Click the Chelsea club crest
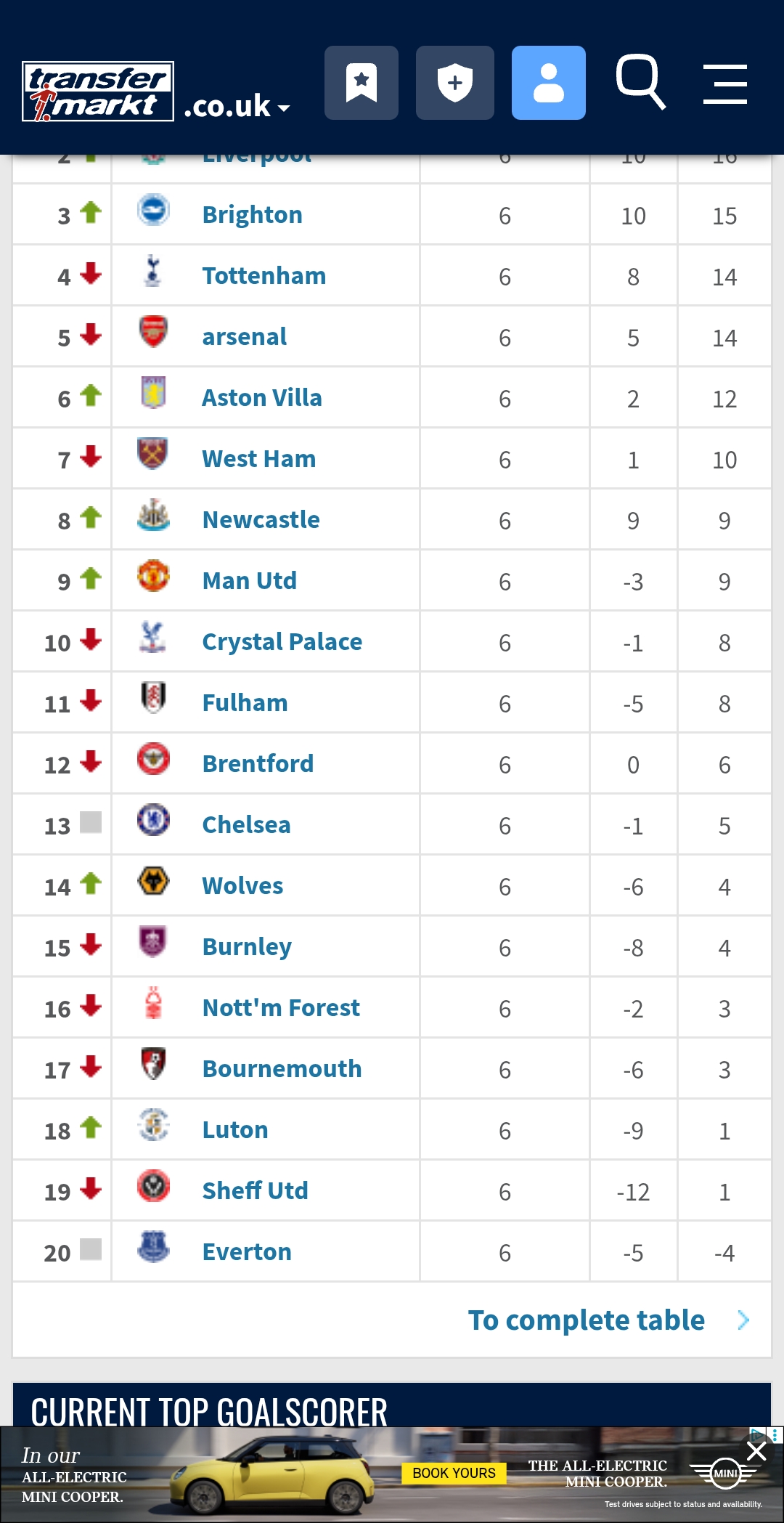This screenshot has width=784, height=1523. pos(153,820)
